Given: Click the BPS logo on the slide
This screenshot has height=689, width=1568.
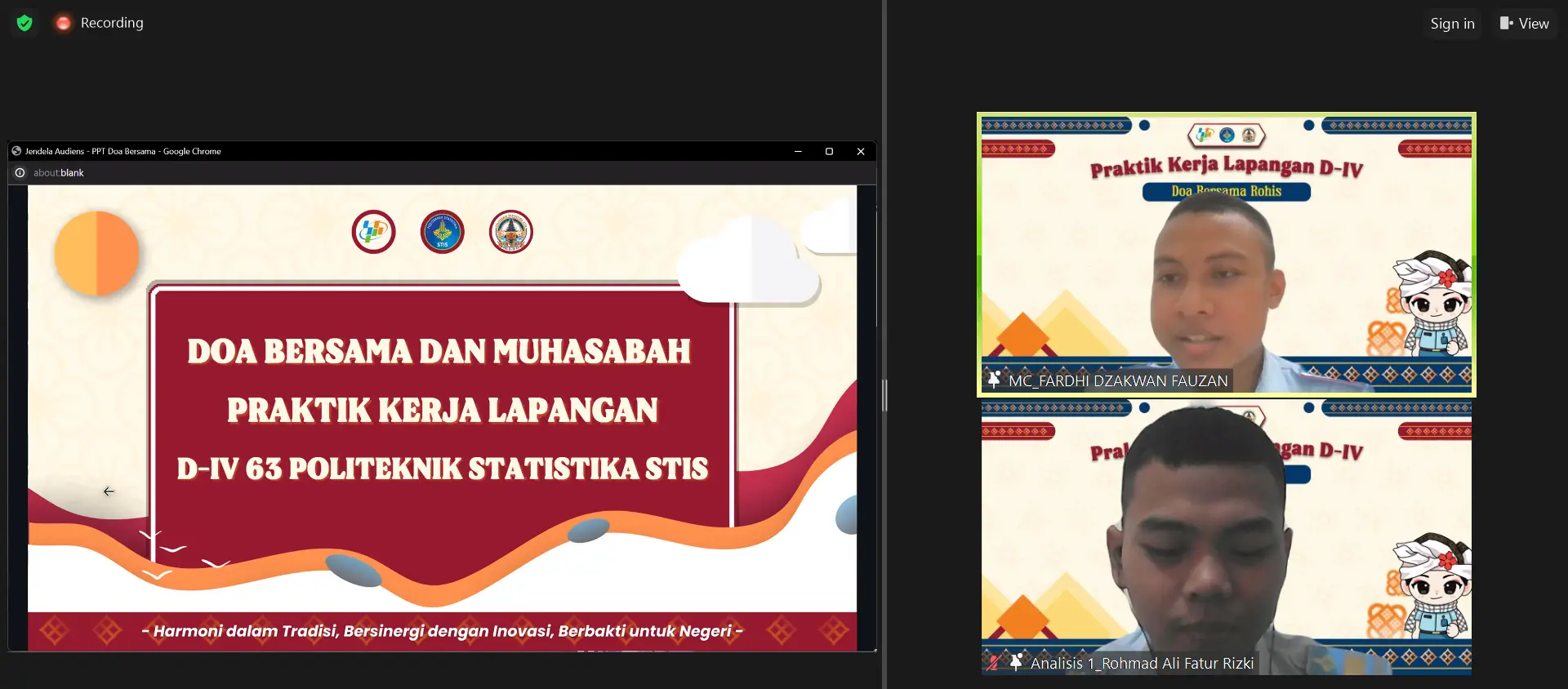Looking at the screenshot, I should pyautogui.click(x=374, y=232).
